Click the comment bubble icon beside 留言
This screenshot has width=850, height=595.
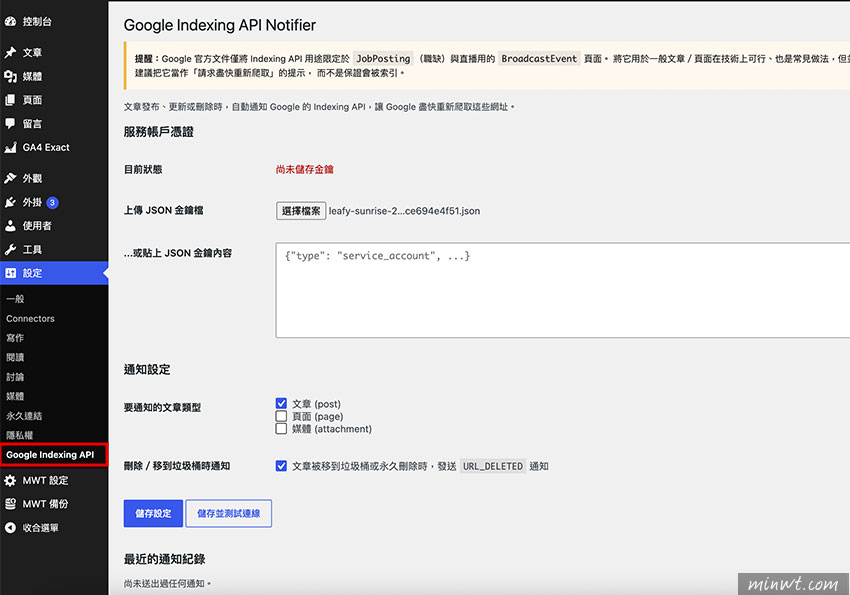(x=10, y=124)
